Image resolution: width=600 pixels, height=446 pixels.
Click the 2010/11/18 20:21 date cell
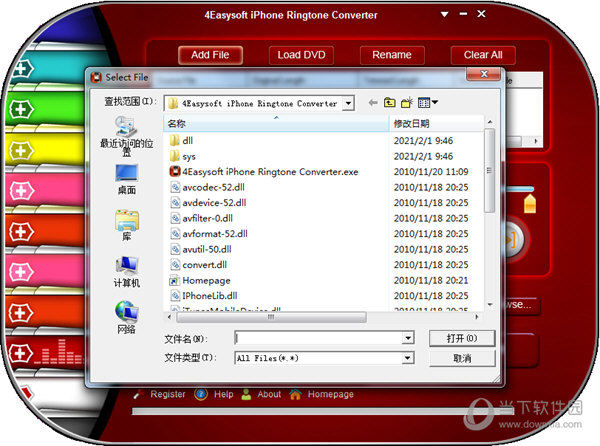pyautogui.click(x=431, y=280)
